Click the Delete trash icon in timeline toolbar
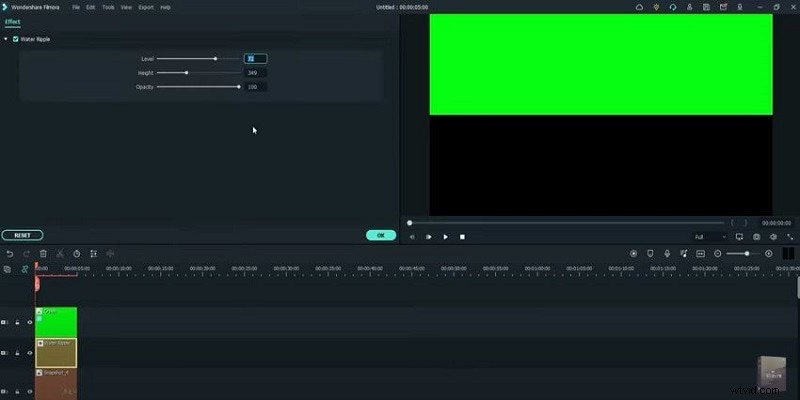The image size is (800, 400). pyautogui.click(x=43, y=254)
